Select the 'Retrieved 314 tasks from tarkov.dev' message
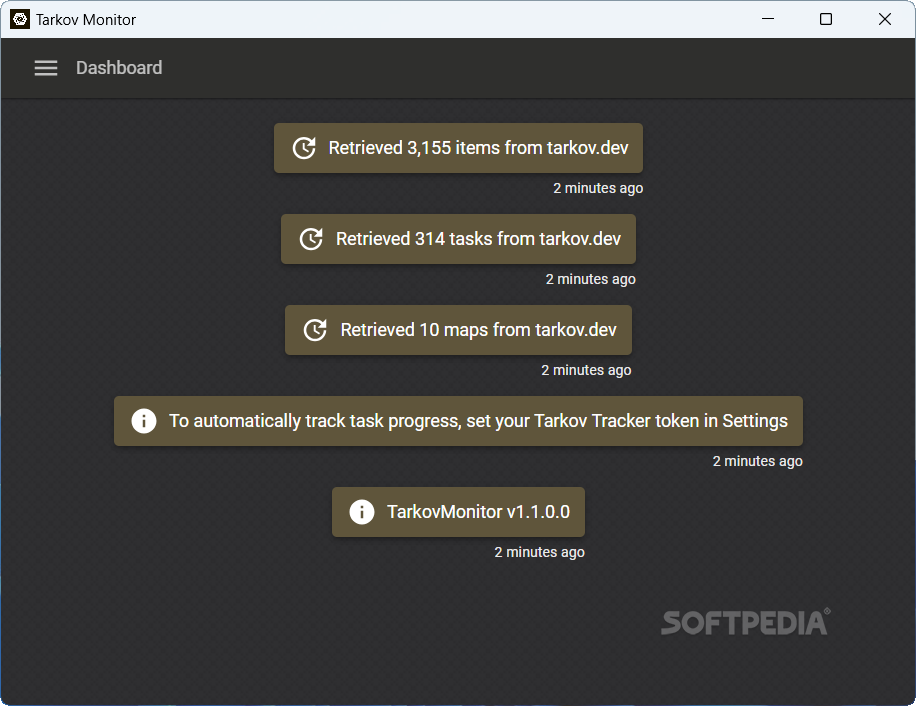The height and width of the screenshot is (706, 916). point(459,239)
